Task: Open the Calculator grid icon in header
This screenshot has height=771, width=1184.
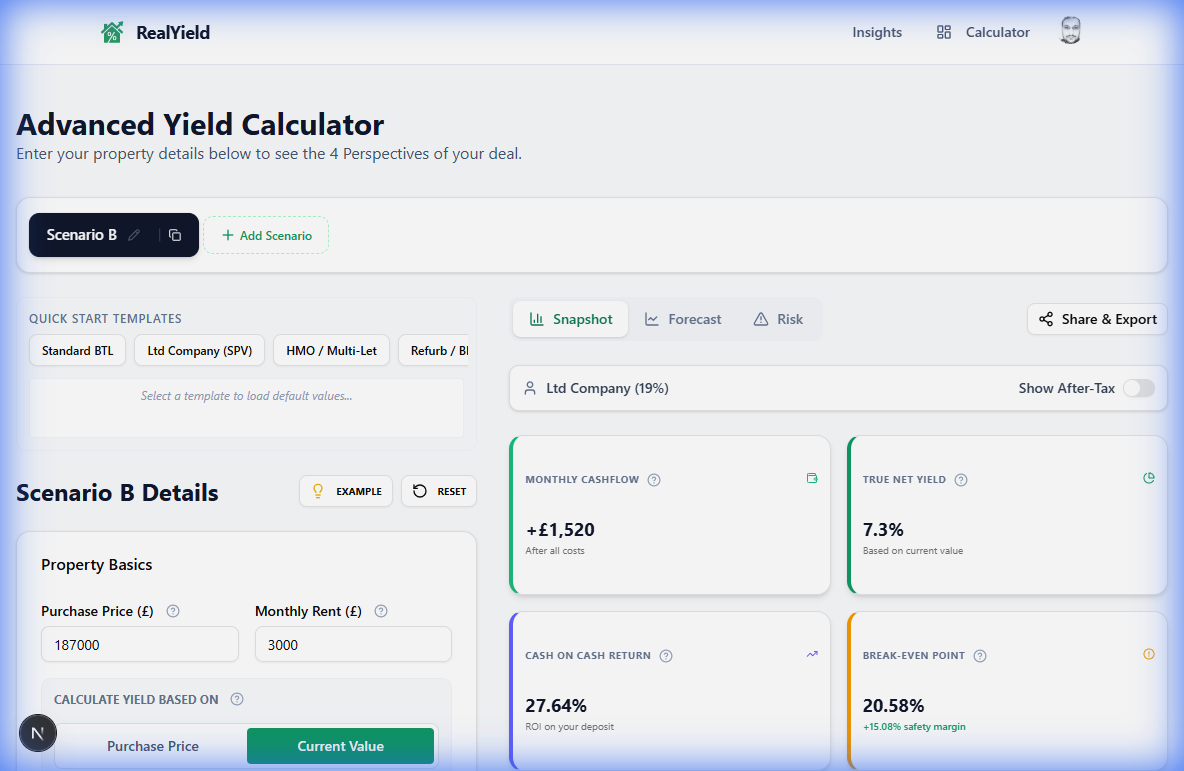Action: click(943, 31)
